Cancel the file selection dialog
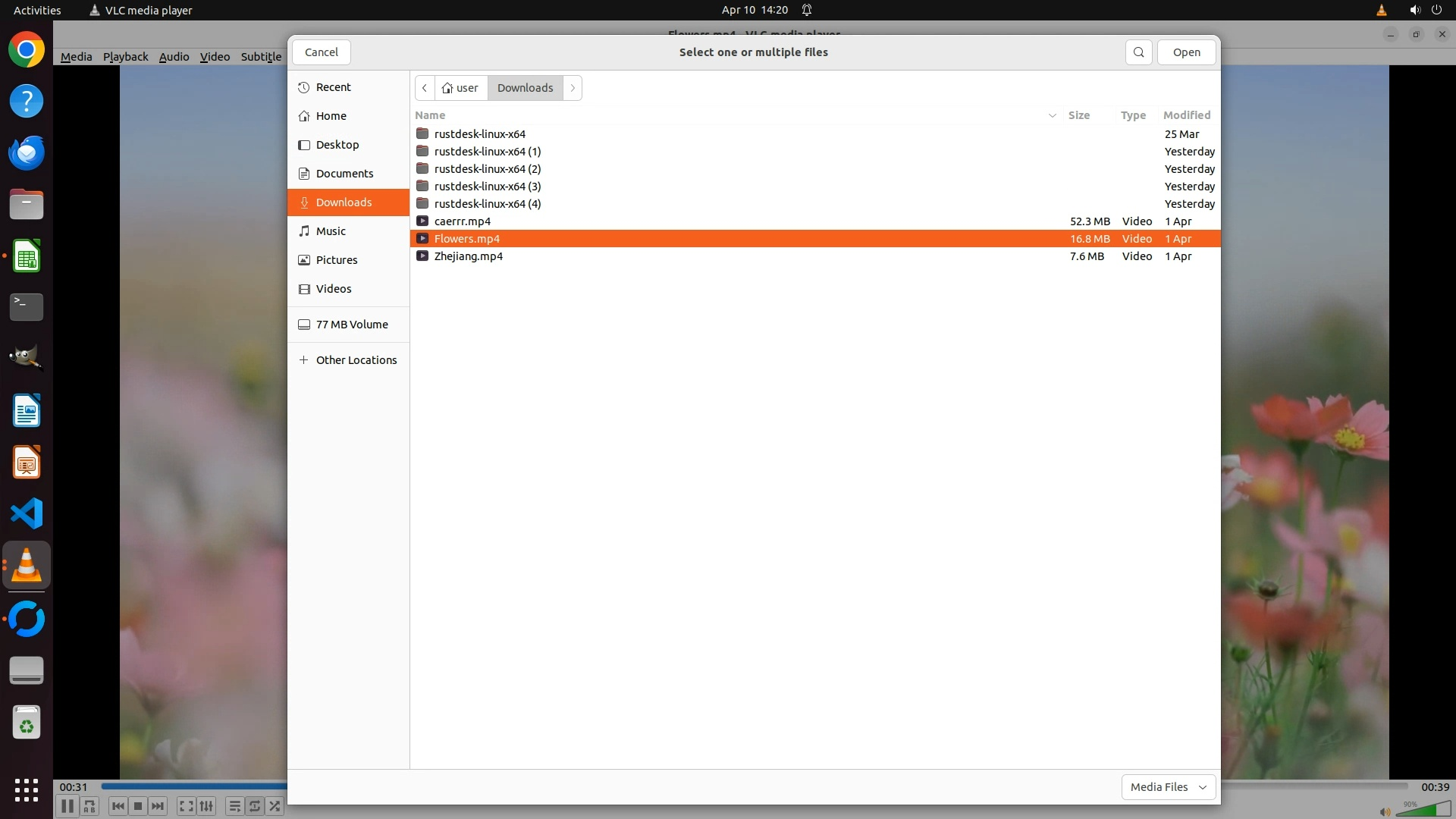Image resolution: width=1456 pixels, height=819 pixels. tap(321, 52)
